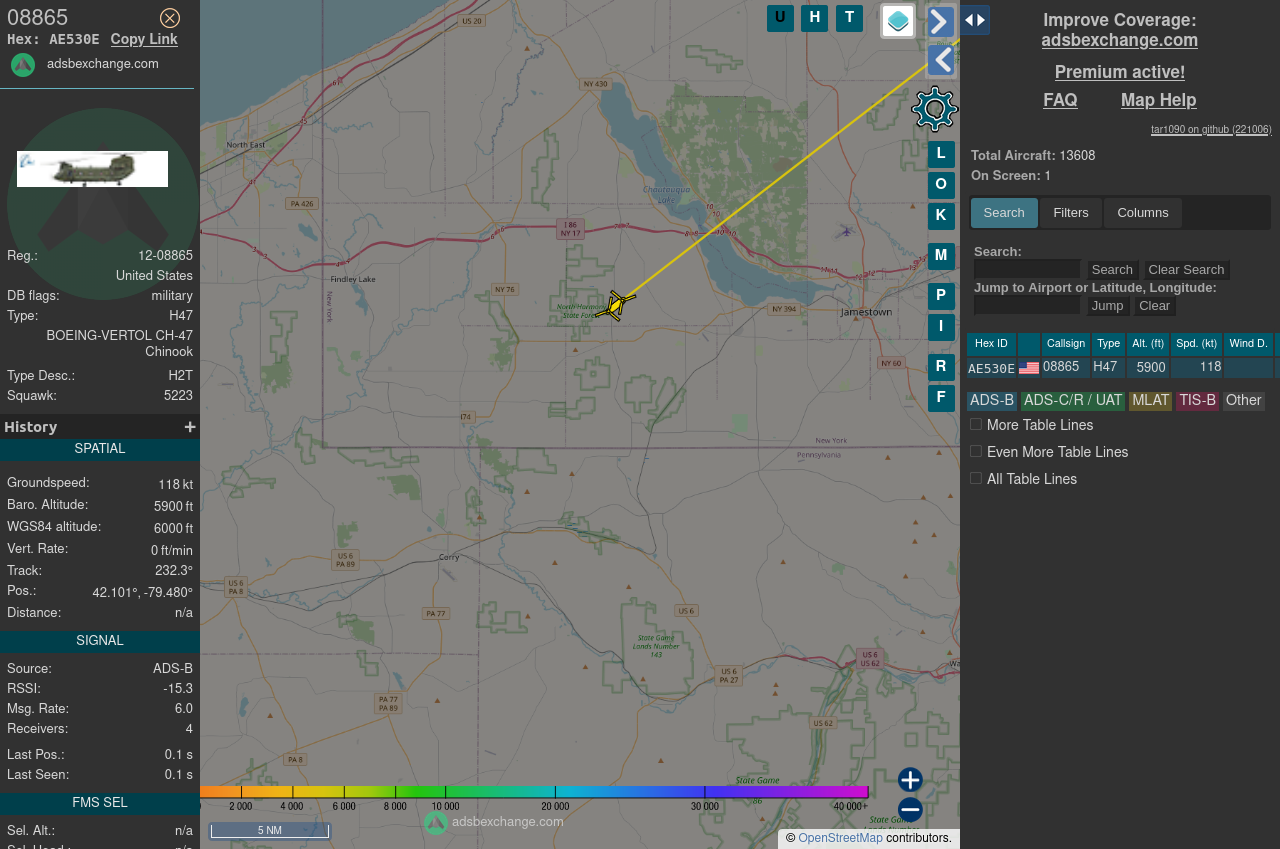Image resolution: width=1280 pixels, height=849 pixels.
Task: Sort table by Type column
Action: tap(1108, 344)
